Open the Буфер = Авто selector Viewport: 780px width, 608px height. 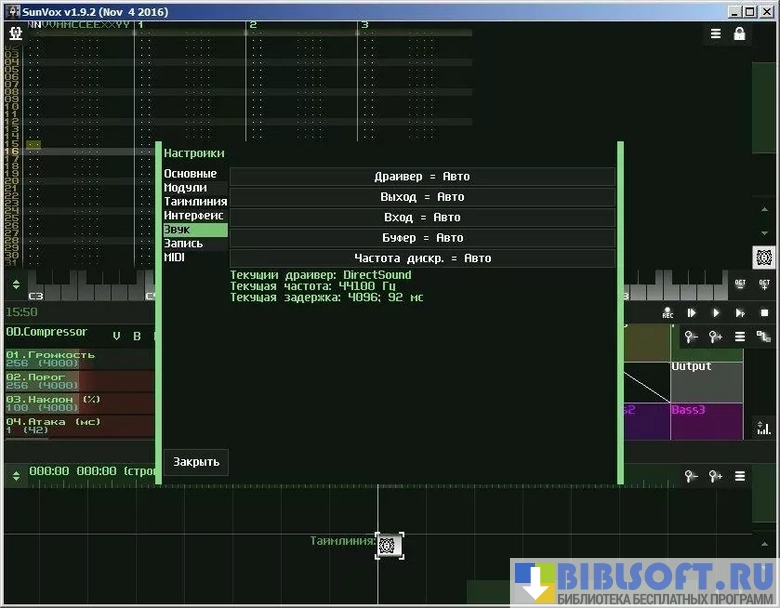pyautogui.click(x=422, y=238)
